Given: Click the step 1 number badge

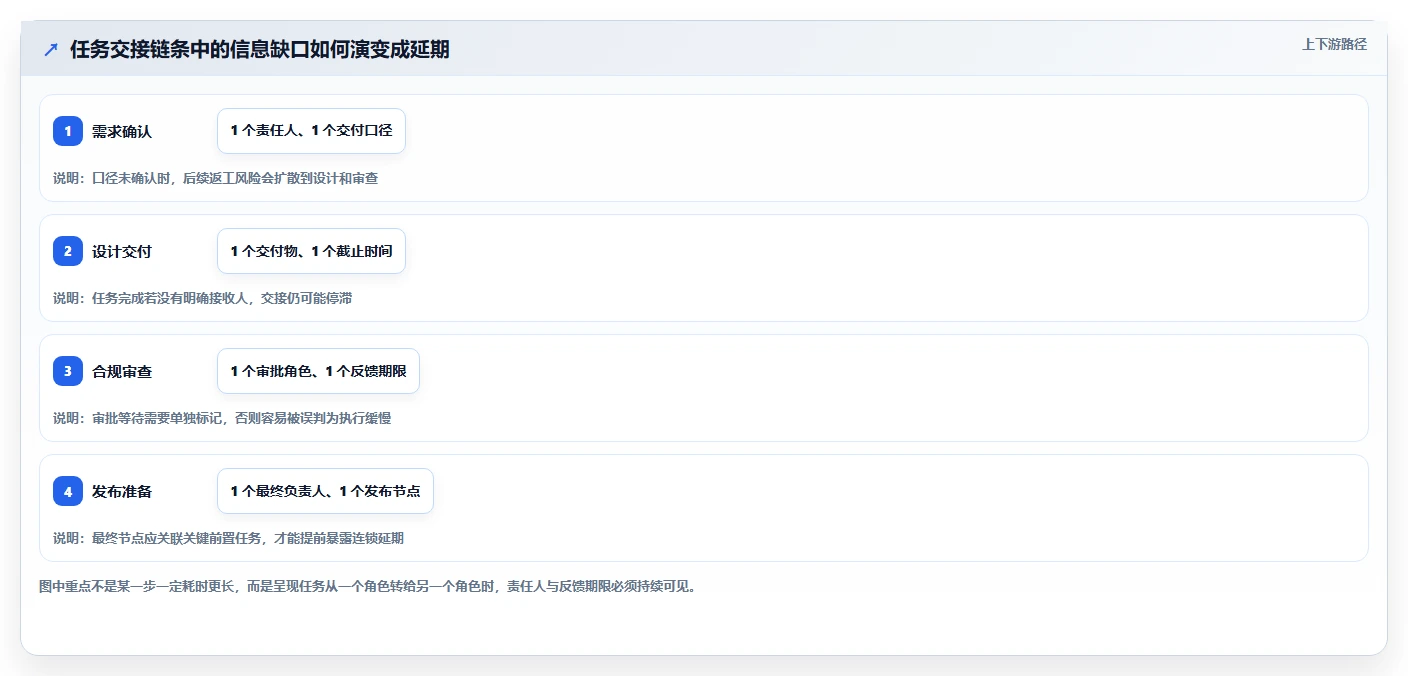Looking at the screenshot, I should pyautogui.click(x=68, y=131).
